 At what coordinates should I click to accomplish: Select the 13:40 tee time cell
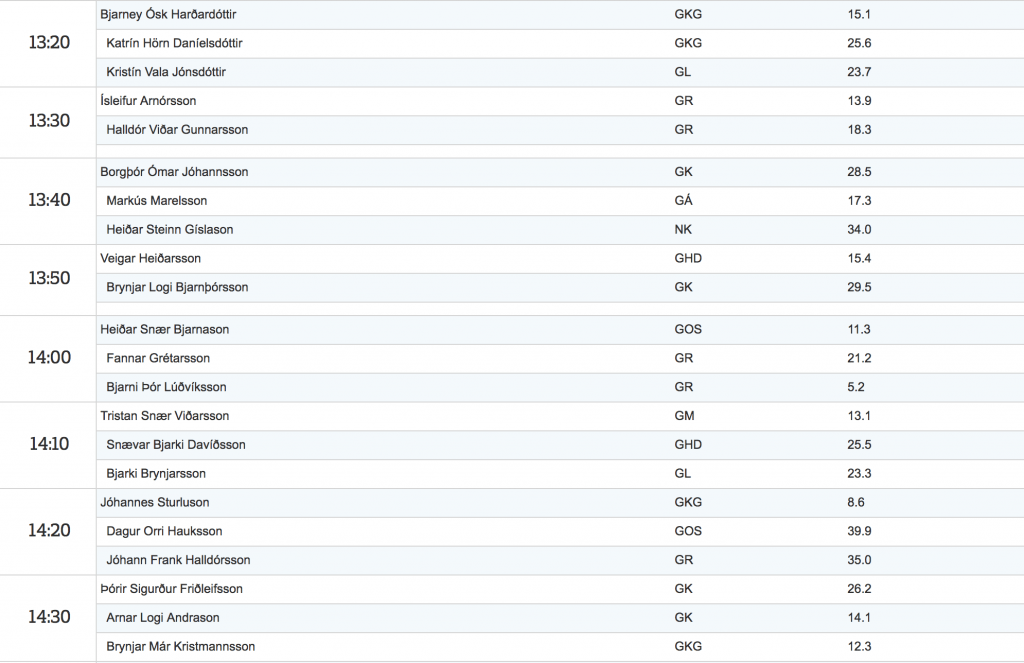(48, 201)
